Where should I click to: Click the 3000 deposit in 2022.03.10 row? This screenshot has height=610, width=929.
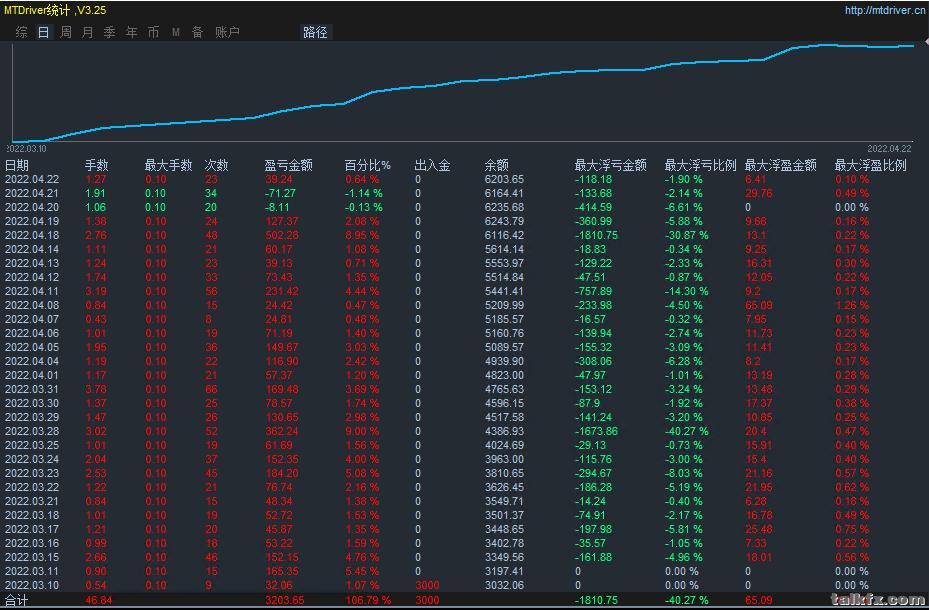(427, 585)
